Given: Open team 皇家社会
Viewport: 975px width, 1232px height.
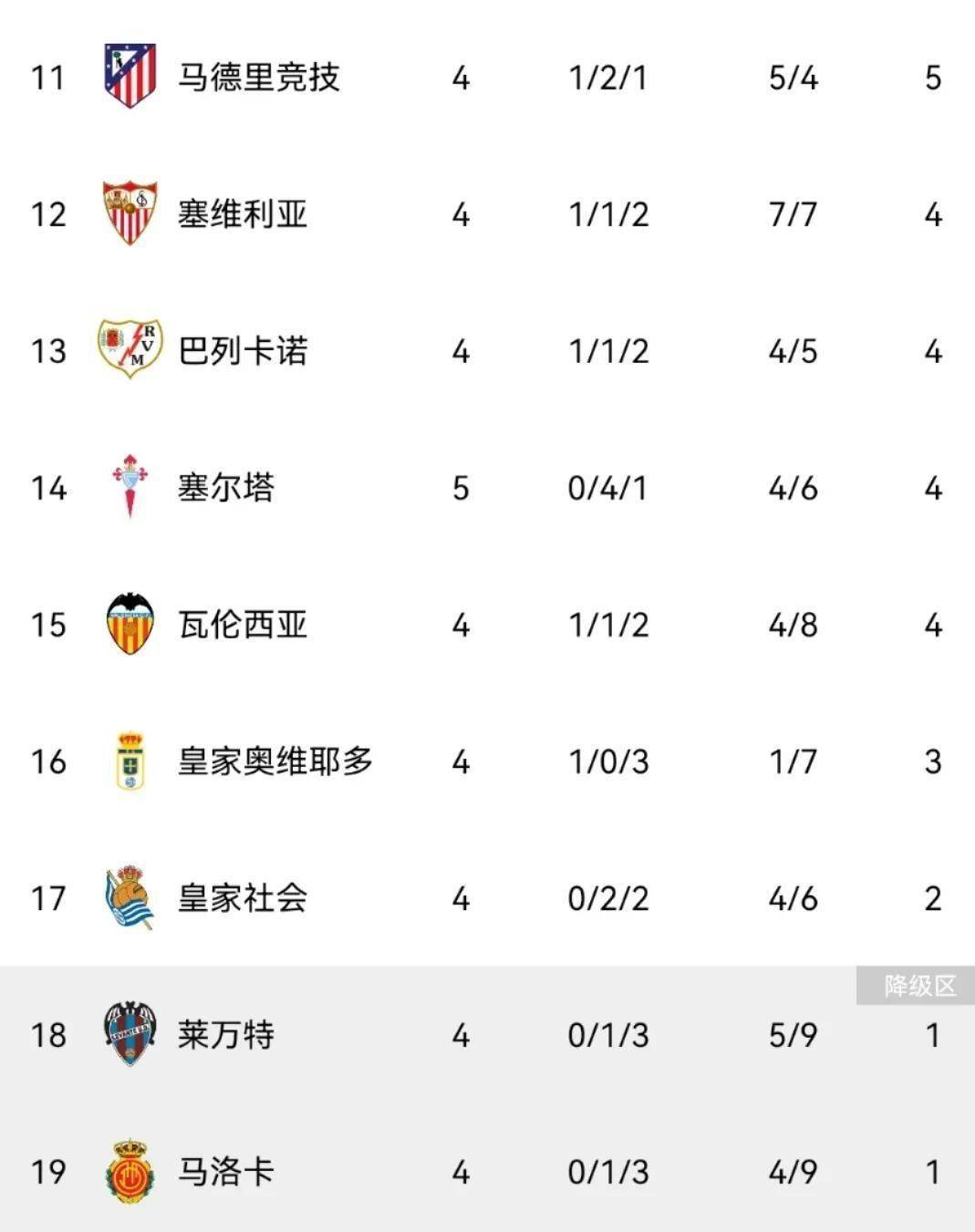Looking at the screenshot, I should [242, 897].
